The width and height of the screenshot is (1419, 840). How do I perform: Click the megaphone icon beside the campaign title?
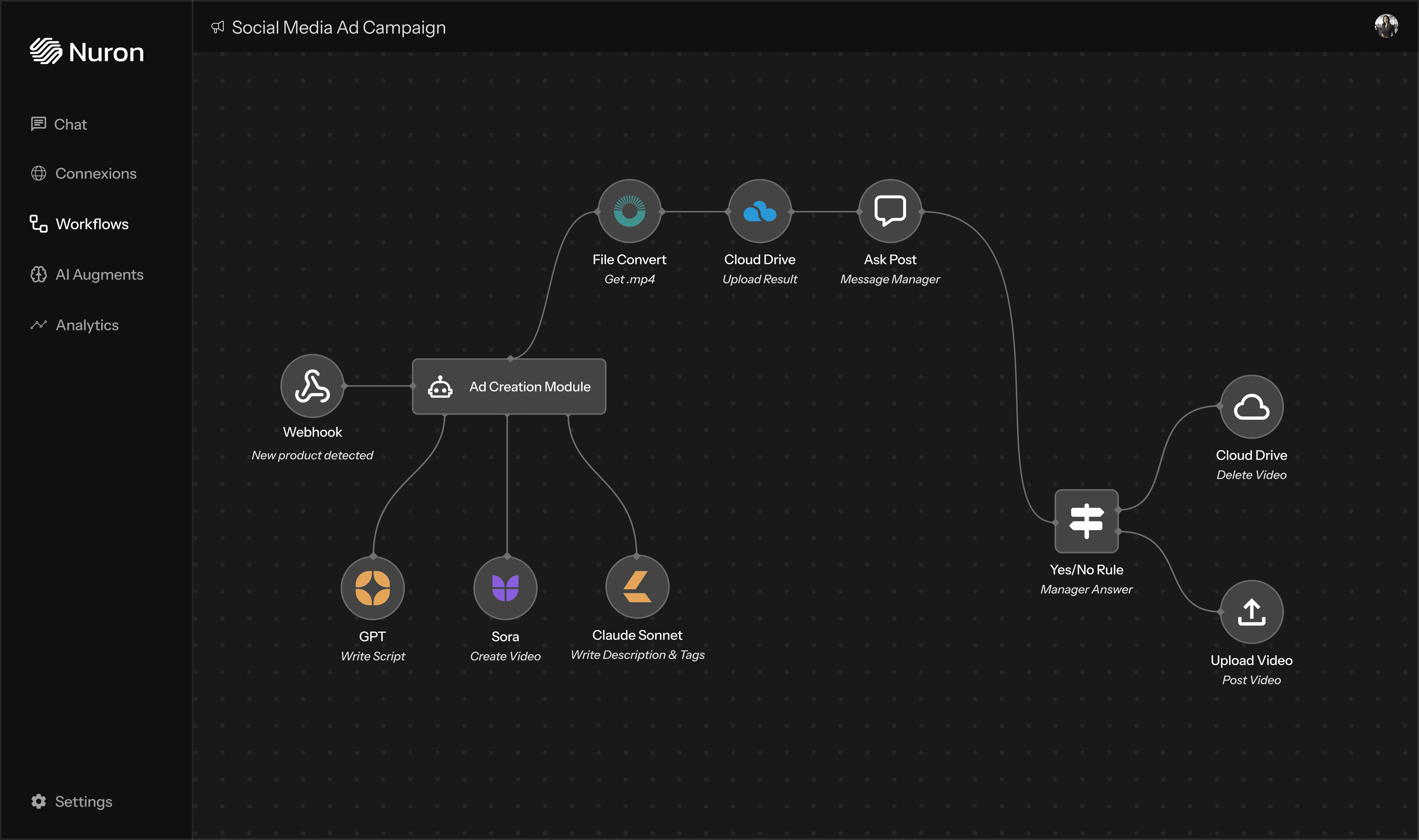[x=217, y=27]
